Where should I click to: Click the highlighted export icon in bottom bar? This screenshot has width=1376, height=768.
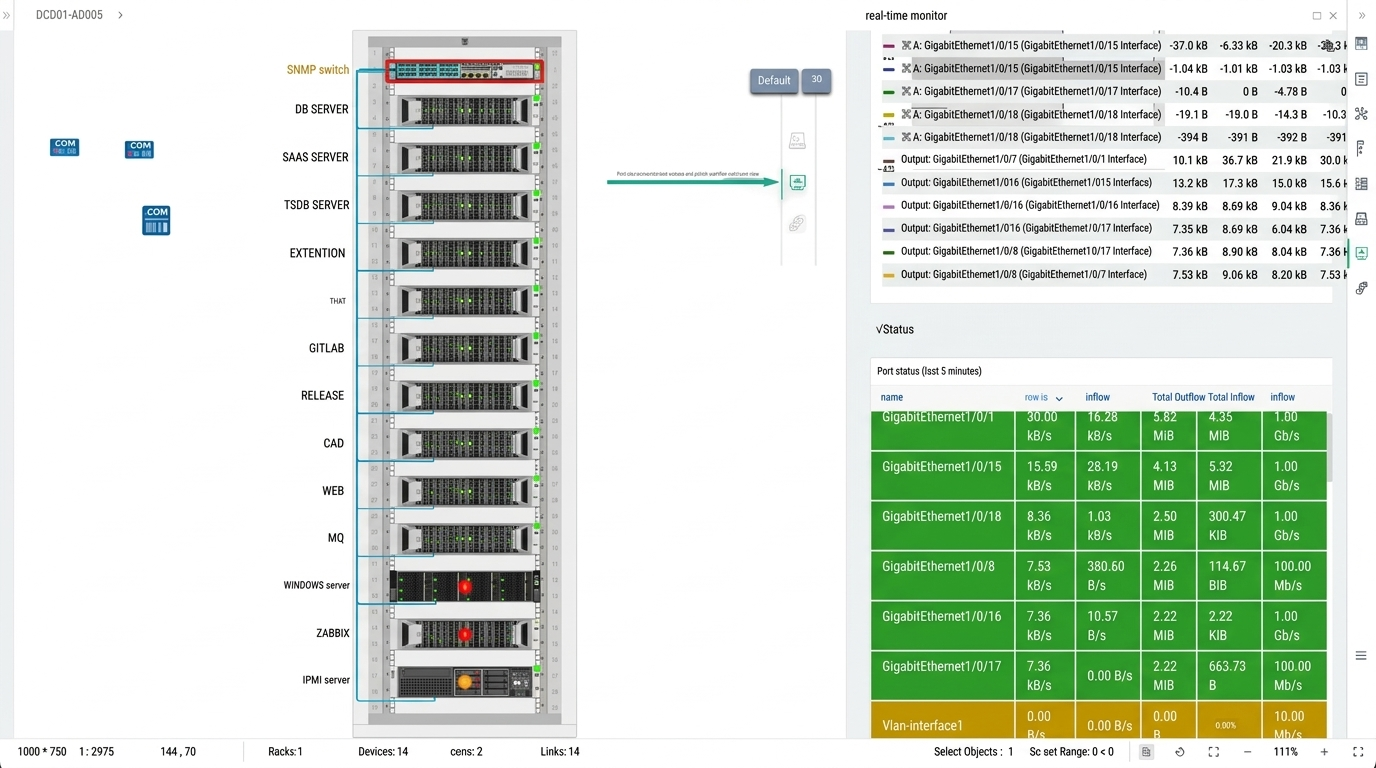click(1147, 752)
